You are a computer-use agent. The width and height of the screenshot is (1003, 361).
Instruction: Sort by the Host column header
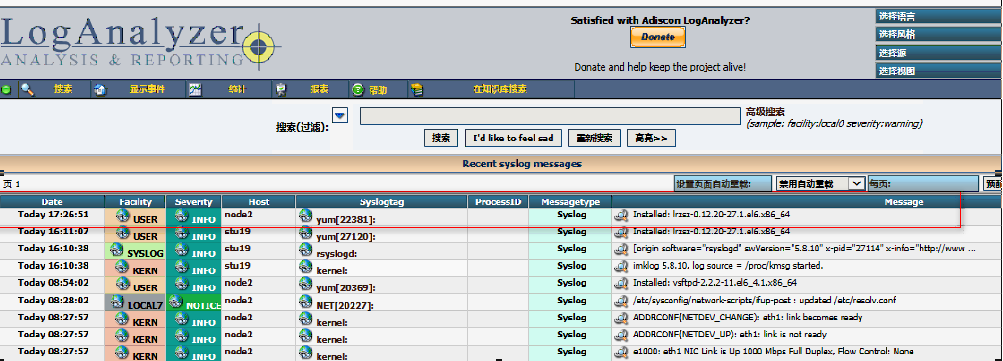point(258,202)
